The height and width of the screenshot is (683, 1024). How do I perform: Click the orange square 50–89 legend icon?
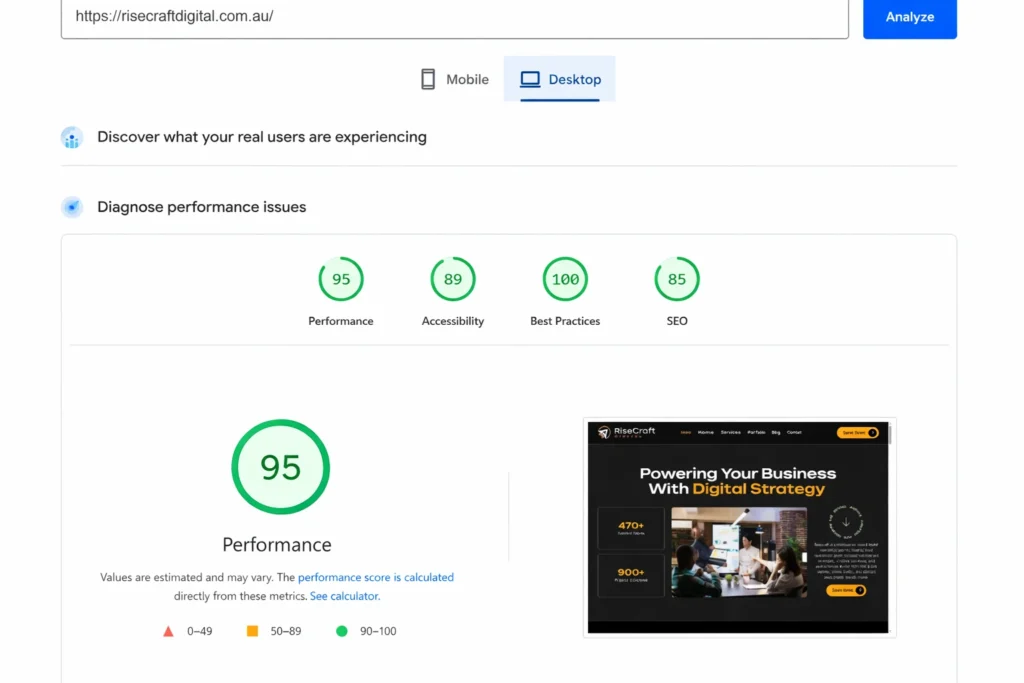tap(252, 631)
